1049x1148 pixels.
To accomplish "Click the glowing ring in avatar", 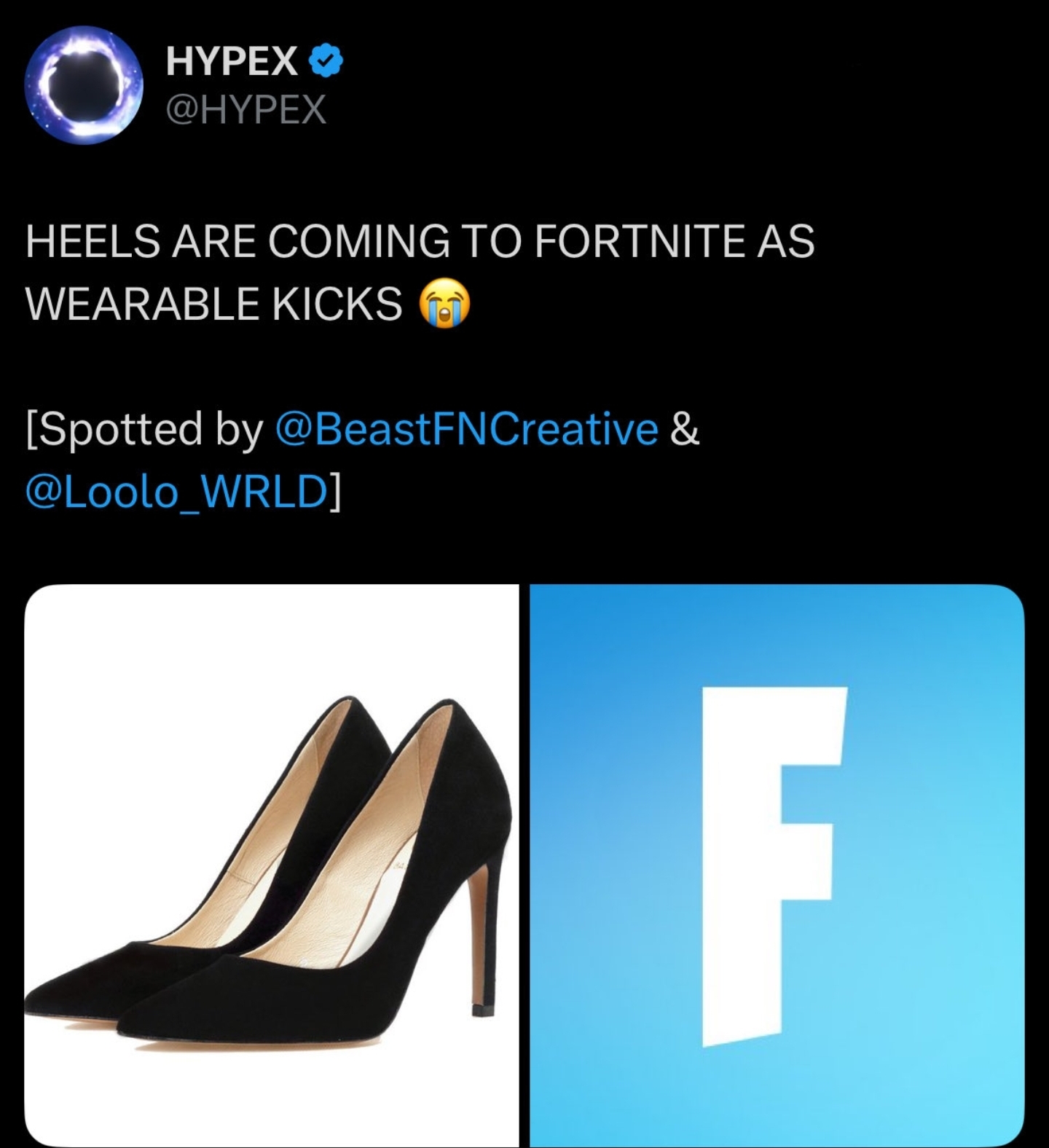I will (83, 85).
